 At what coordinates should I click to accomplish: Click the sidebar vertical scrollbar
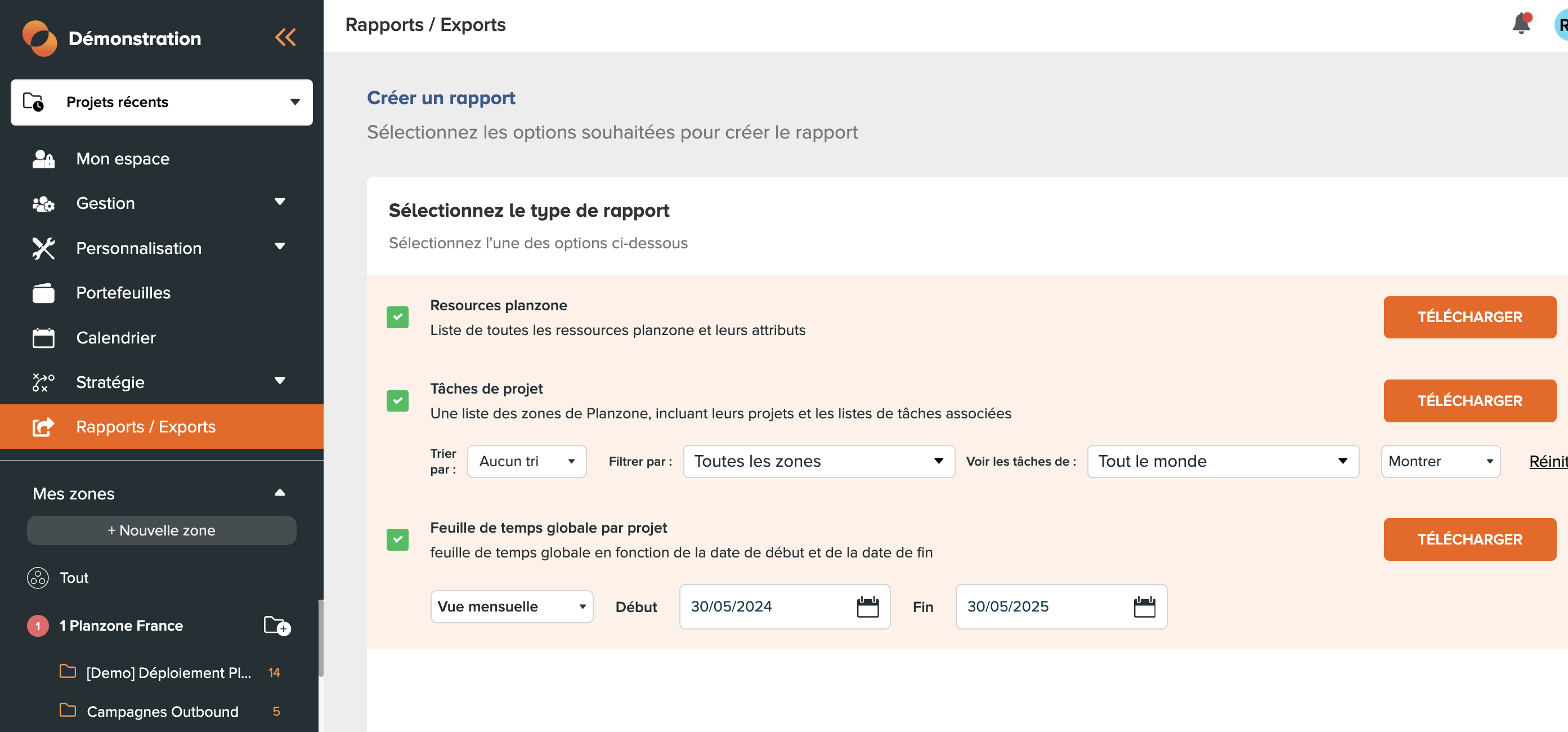[x=321, y=638]
